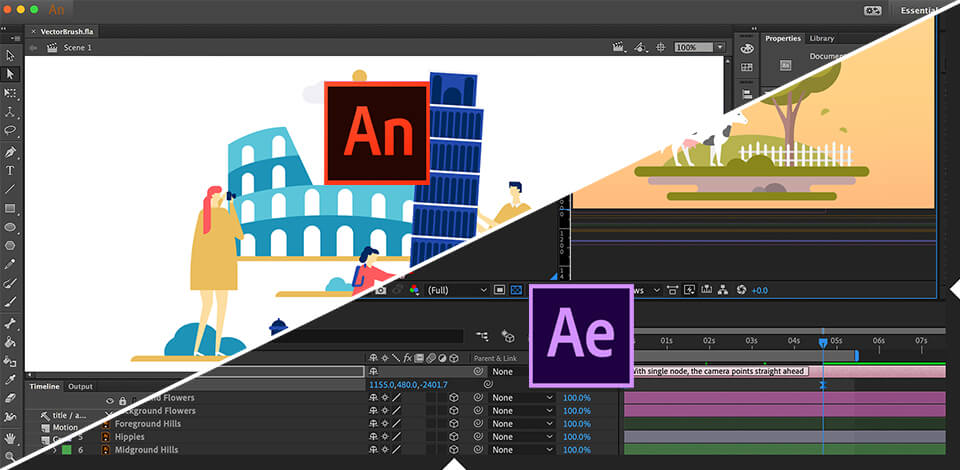Open the Color palette panel icon

(x=746, y=48)
